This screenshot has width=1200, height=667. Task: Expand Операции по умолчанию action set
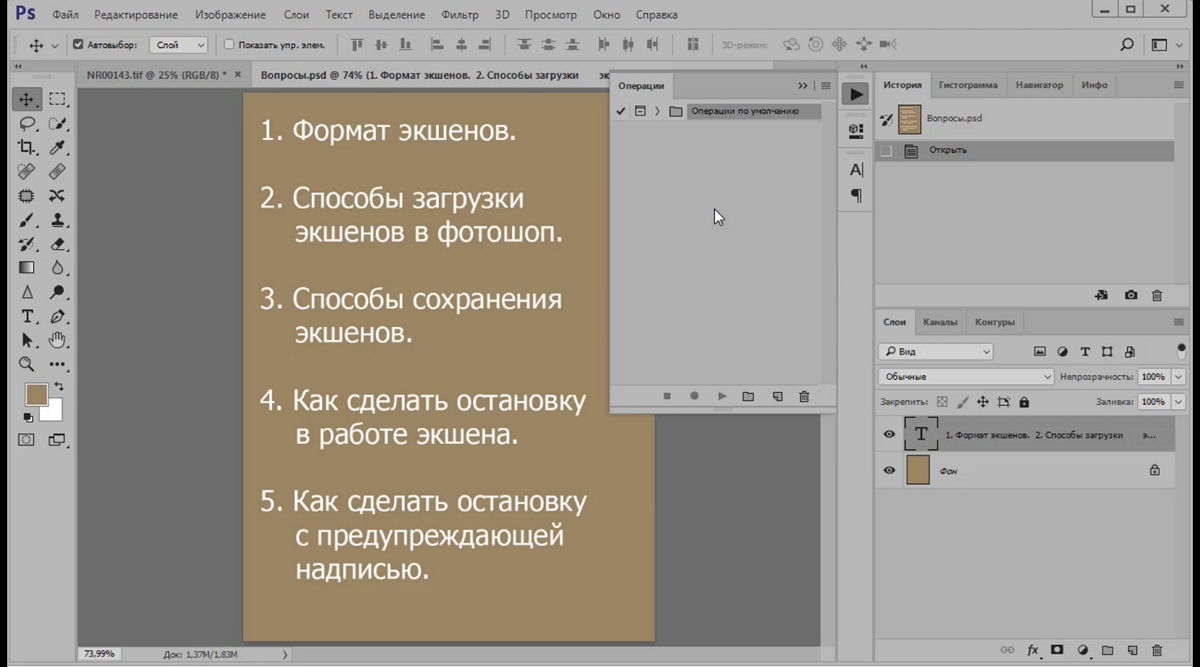(x=657, y=111)
